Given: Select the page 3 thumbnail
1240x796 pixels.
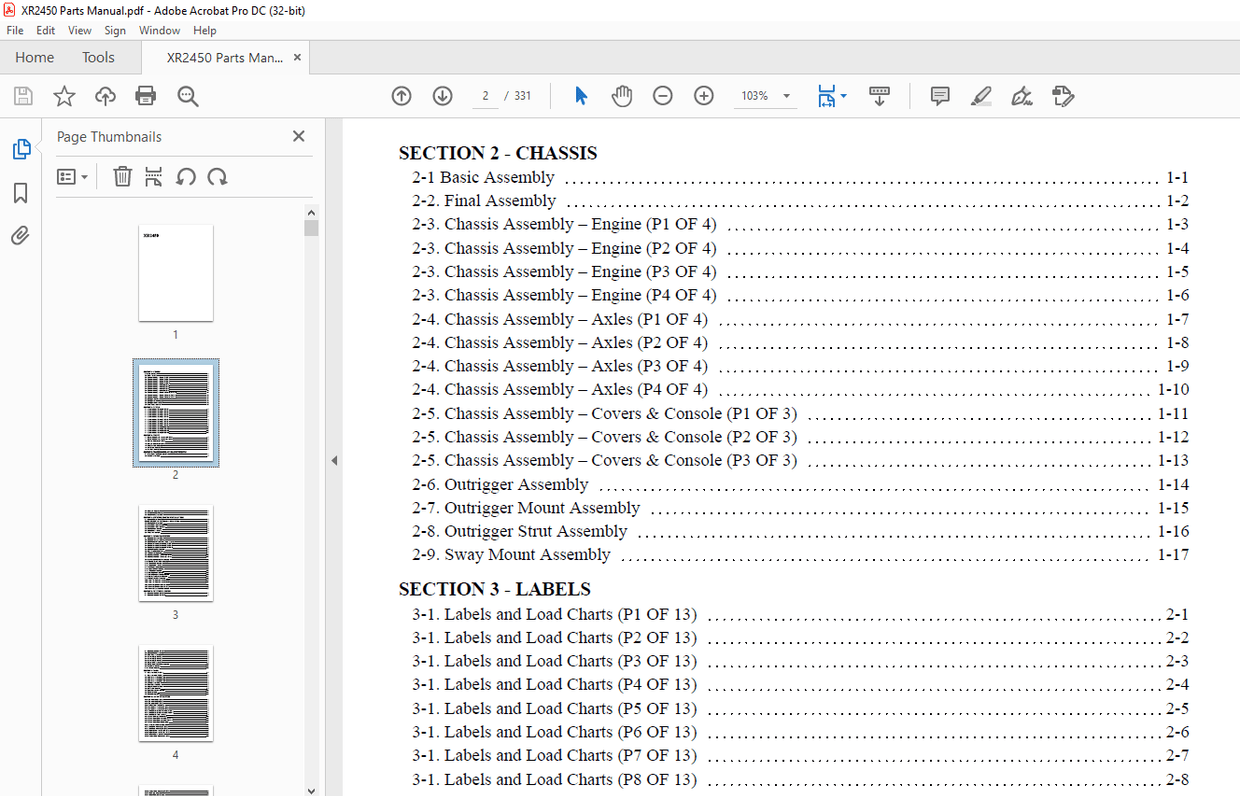Looking at the screenshot, I should click(x=175, y=553).
